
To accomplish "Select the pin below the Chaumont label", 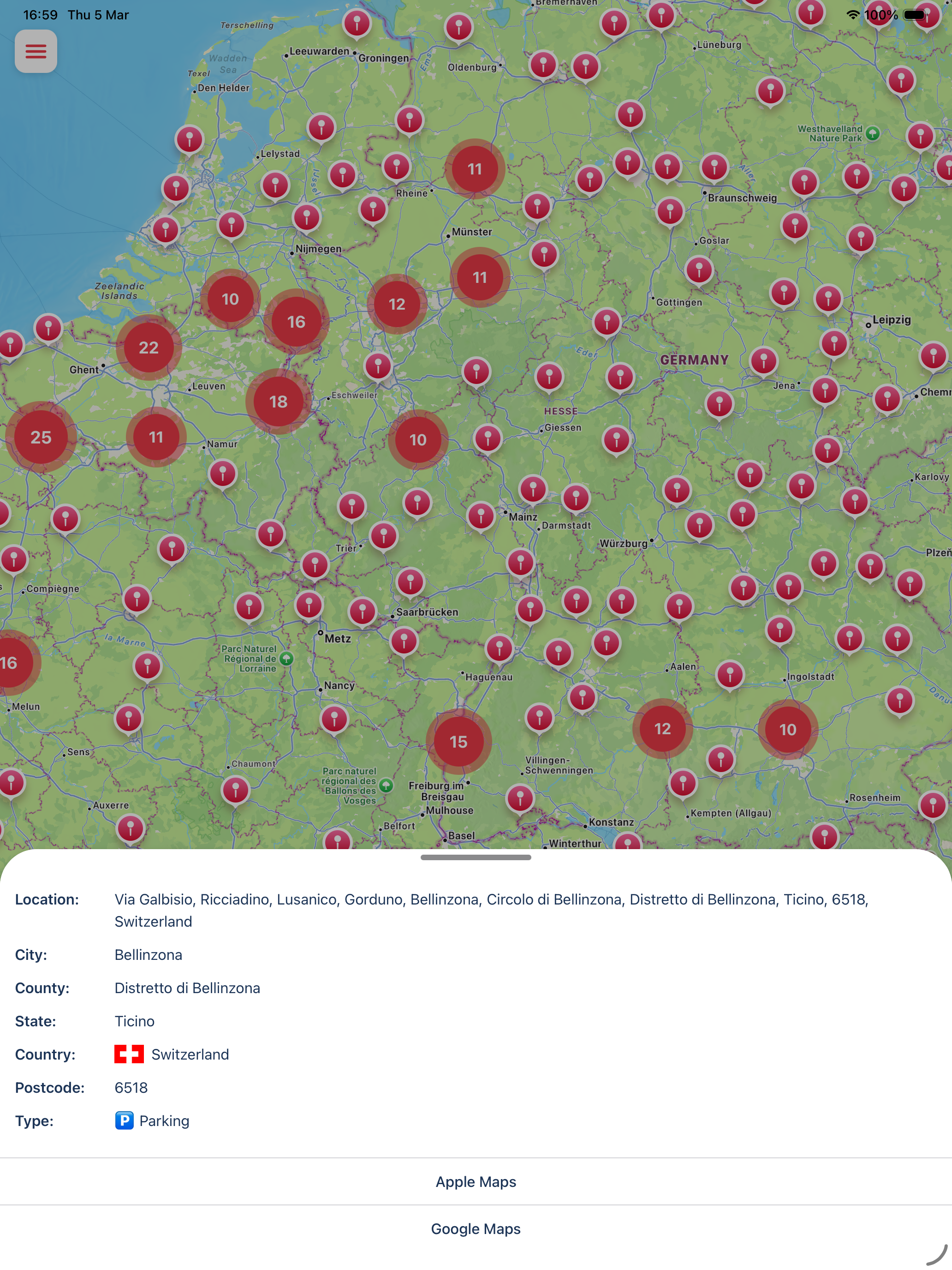I will (x=235, y=791).
